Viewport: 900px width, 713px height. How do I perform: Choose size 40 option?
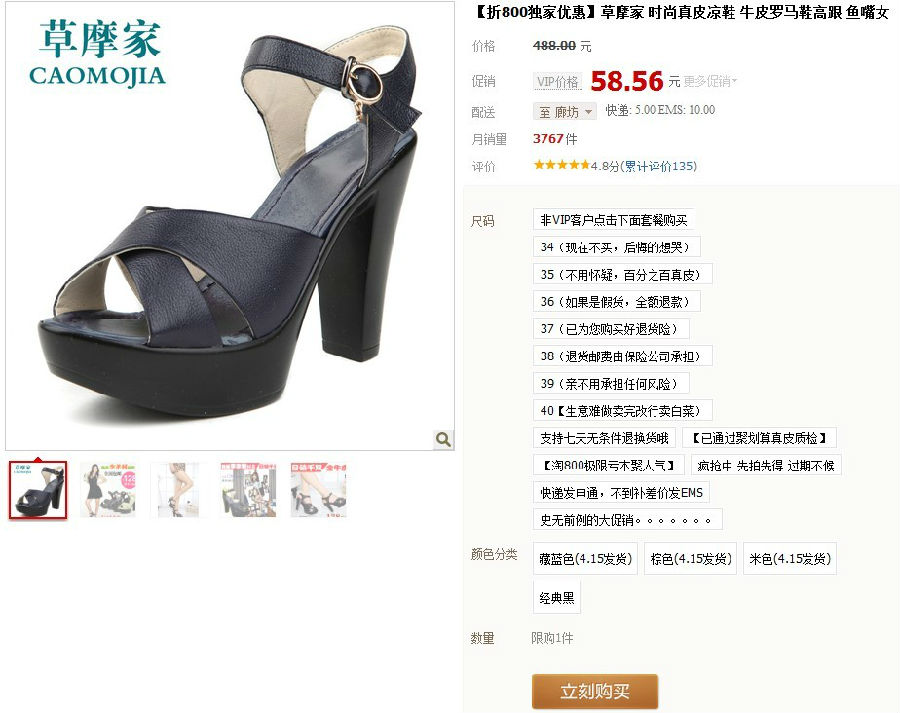[623, 411]
